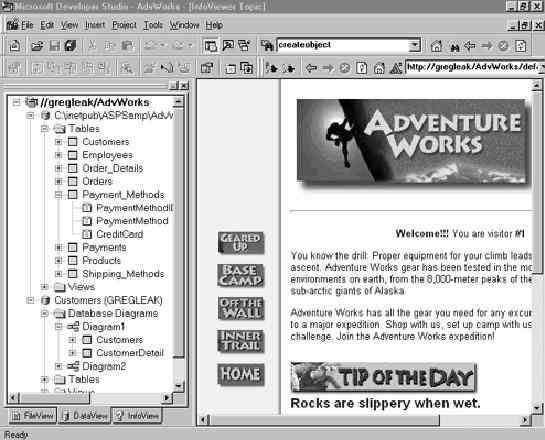This screenshot has width=545, height=440.
Task: Click the New Text File toolbar icon
Action: pyautogui.click(x=15, y=46)
